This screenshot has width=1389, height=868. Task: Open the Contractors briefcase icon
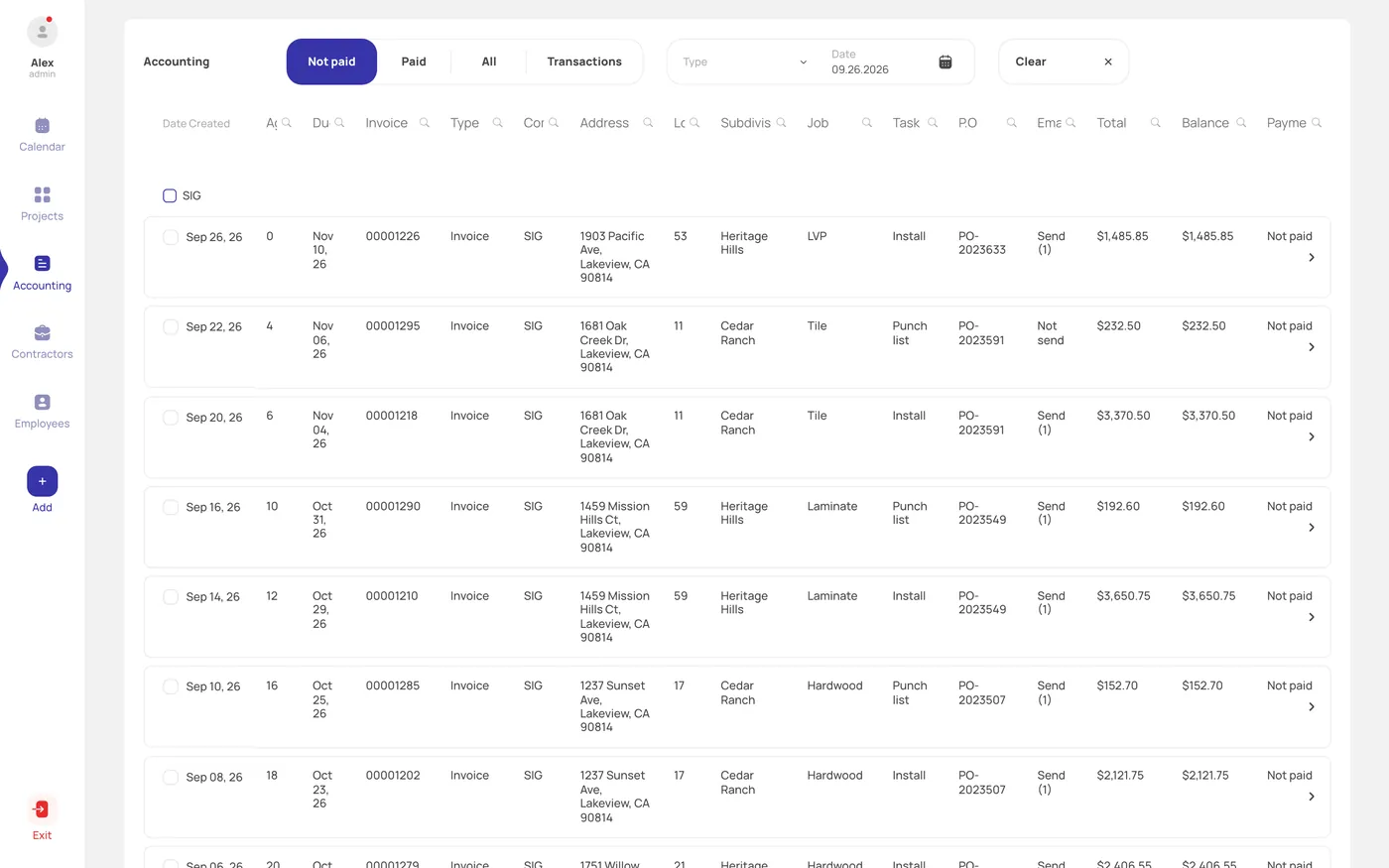(x=42, y=333)
